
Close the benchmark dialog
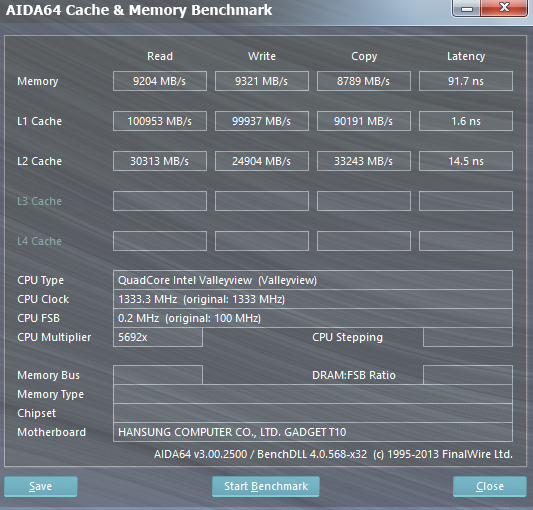(x=489, y=486)
